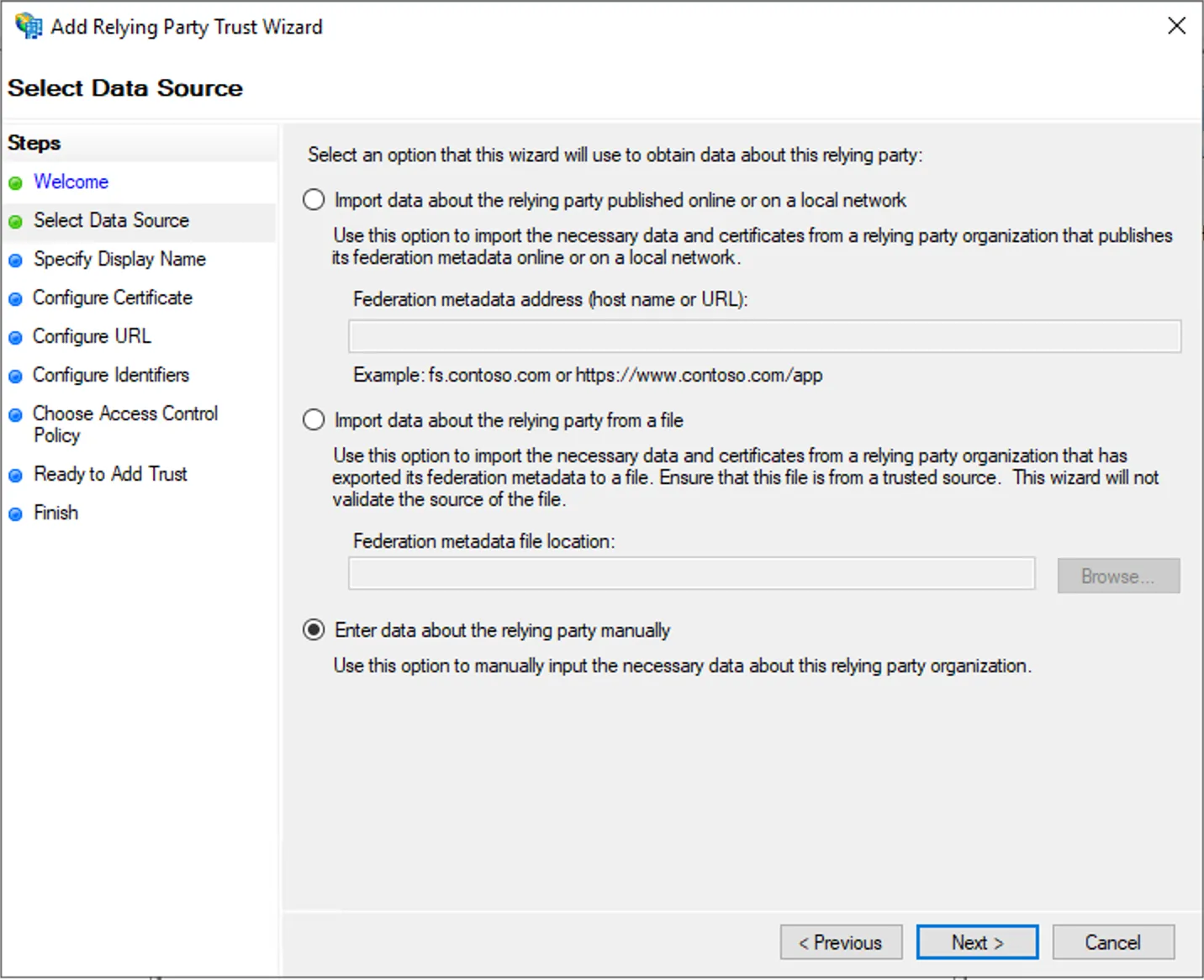Click the blue dot beside Ready to Add Trust
This screenshot has width=1204, height=980.
click(x=16, y=475)
